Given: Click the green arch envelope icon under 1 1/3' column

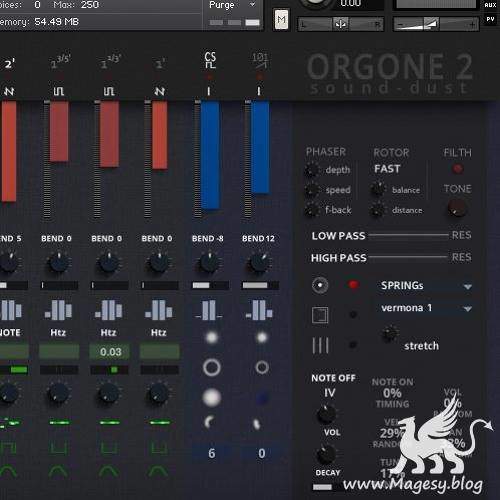Looking at the screenshot, I should pyautogui.click(x=109, y=471).
